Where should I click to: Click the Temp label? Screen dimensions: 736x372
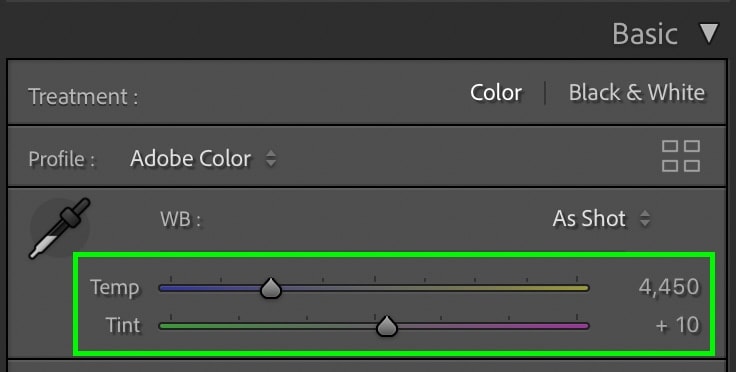click(x=115, y=288)
